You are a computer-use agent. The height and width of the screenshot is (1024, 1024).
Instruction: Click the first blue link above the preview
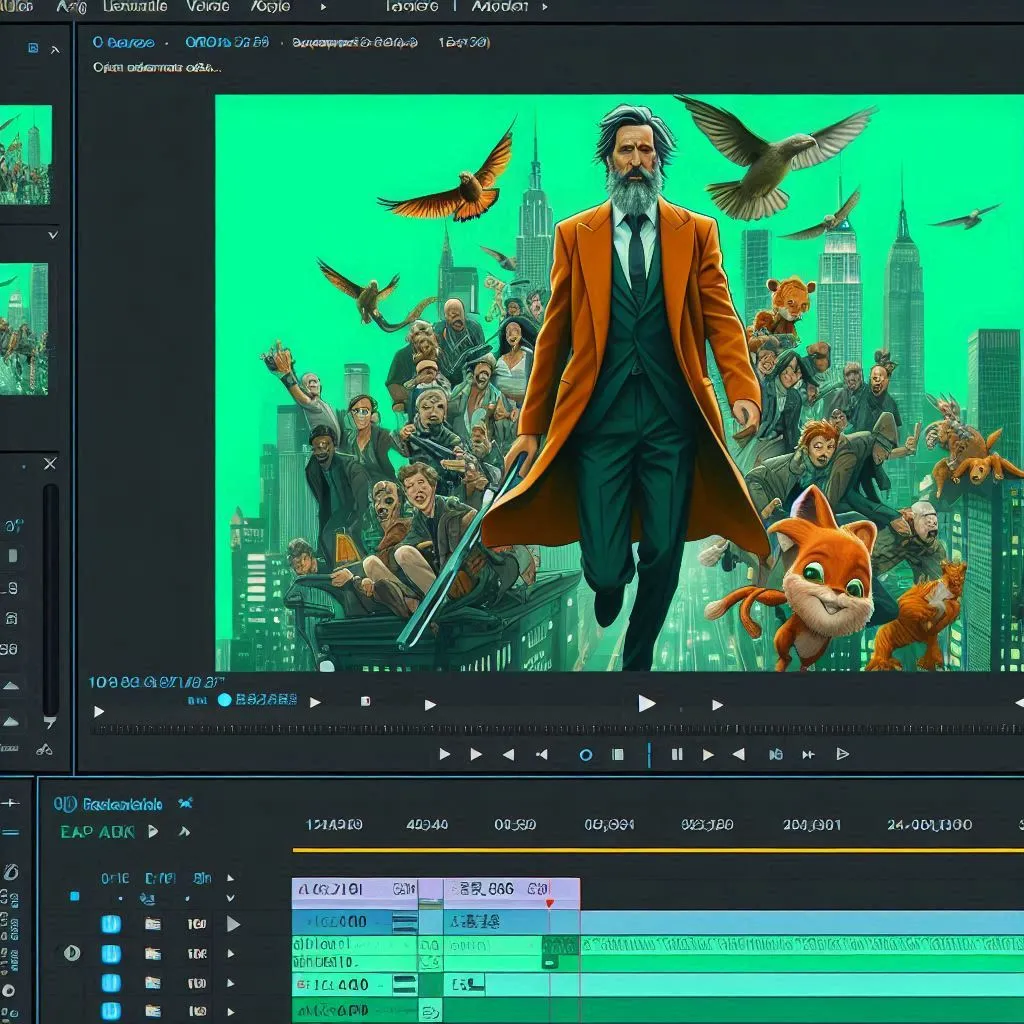pyautogui.click(x=123, y=42)
